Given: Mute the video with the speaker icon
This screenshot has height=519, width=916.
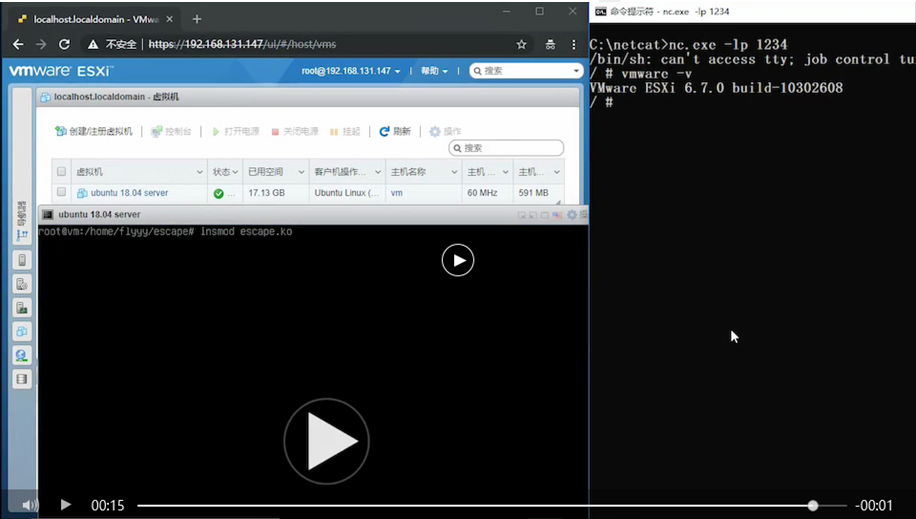Looking at the screenshot, I should (x=29, y=505).
